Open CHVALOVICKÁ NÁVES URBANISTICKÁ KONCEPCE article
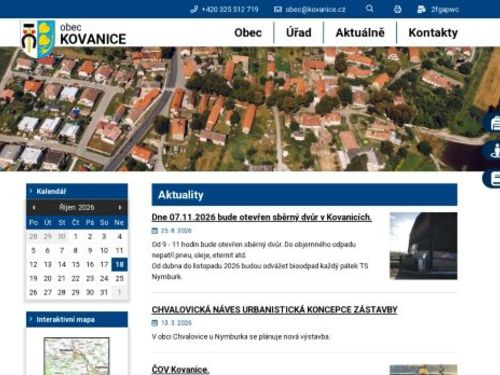The width and height of the screenshot is (500, 375). point(274,310)
